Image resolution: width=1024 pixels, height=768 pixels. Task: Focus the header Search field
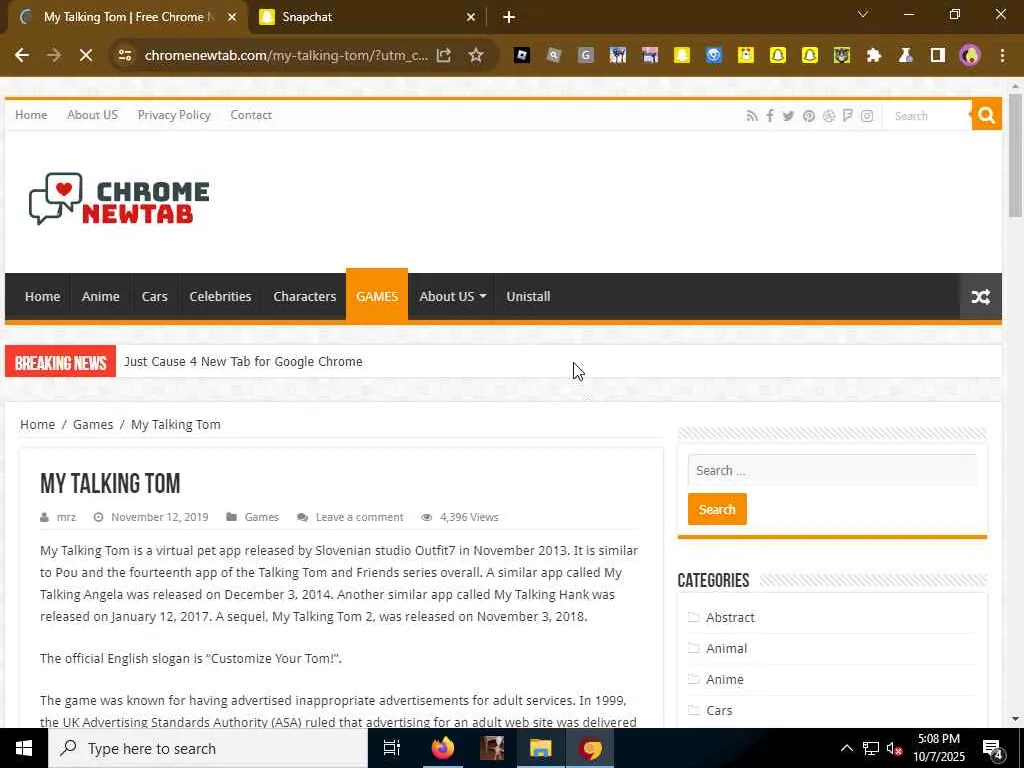point(927,116)
